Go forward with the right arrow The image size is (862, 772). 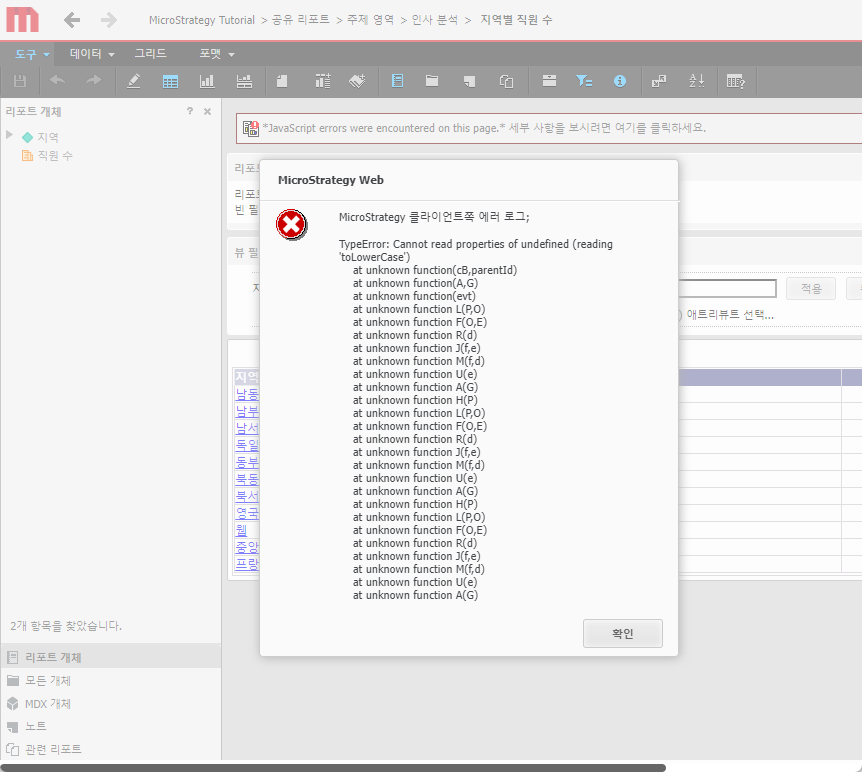click(x=109, y=20)
